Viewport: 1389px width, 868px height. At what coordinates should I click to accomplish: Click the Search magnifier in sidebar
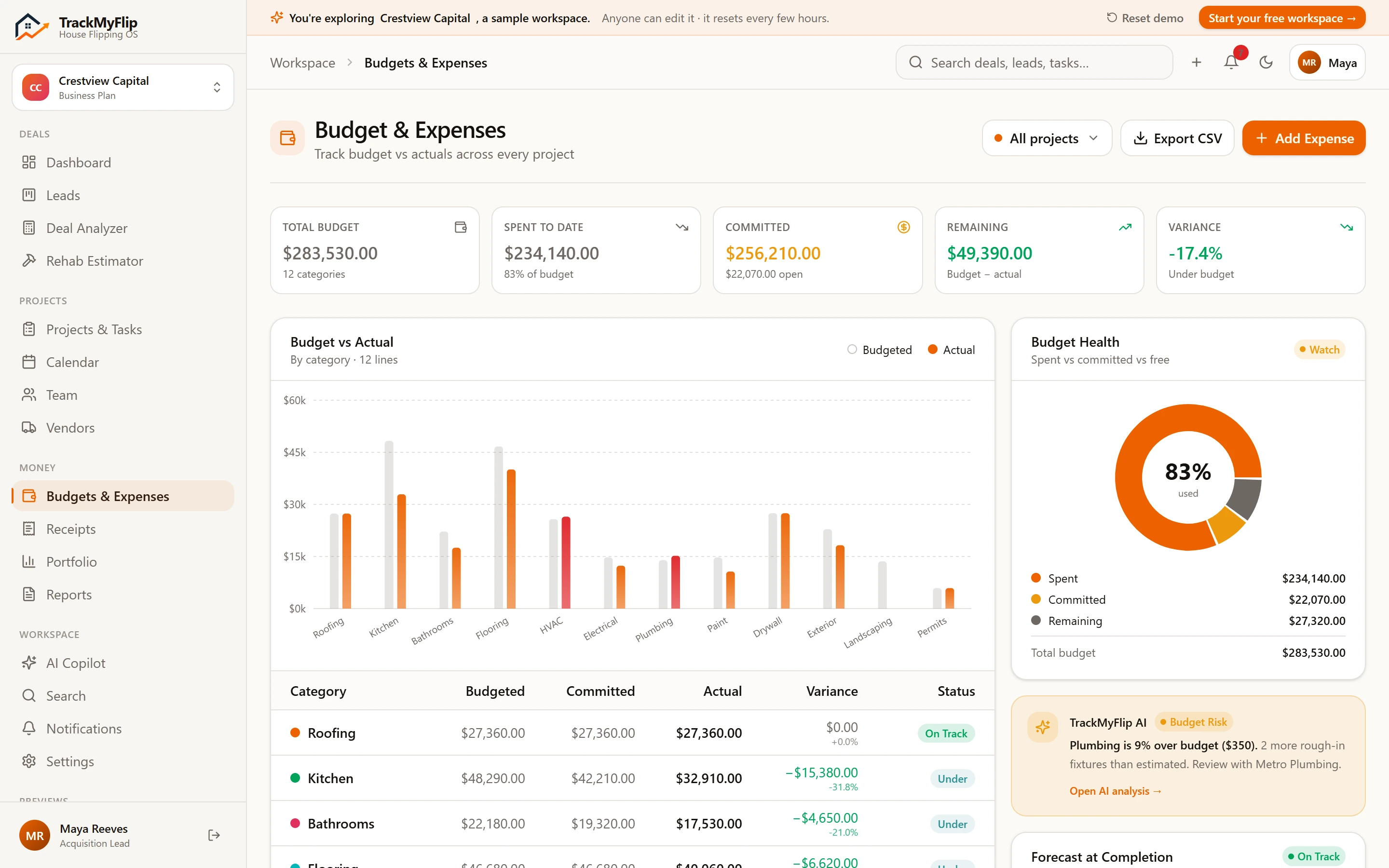(x=29, y=695)
